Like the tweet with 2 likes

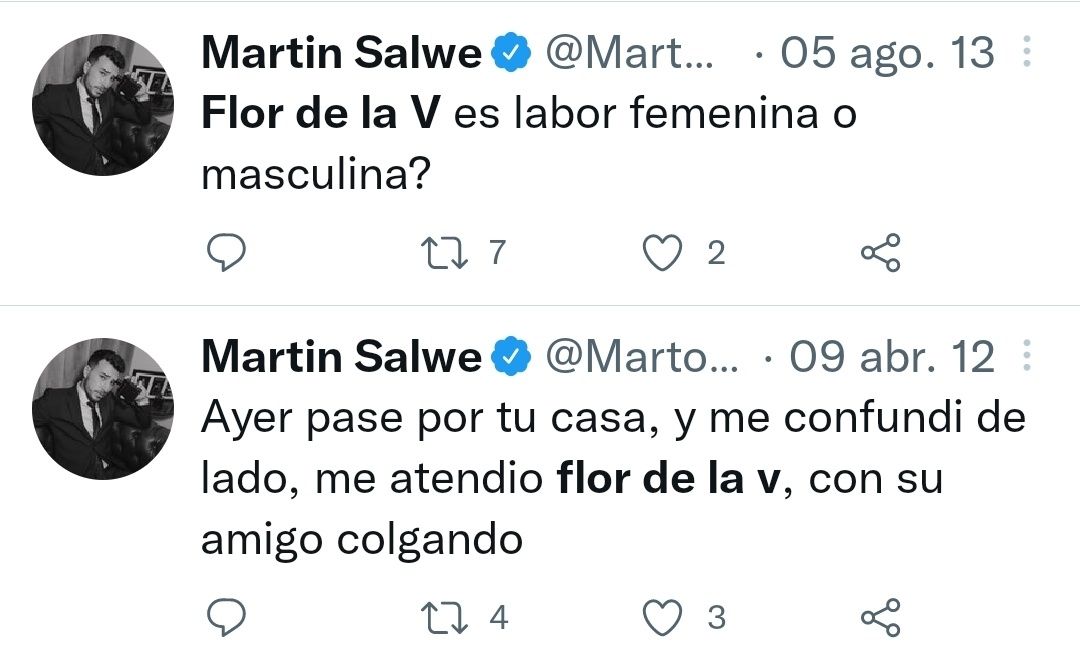[x=660, y=254]
